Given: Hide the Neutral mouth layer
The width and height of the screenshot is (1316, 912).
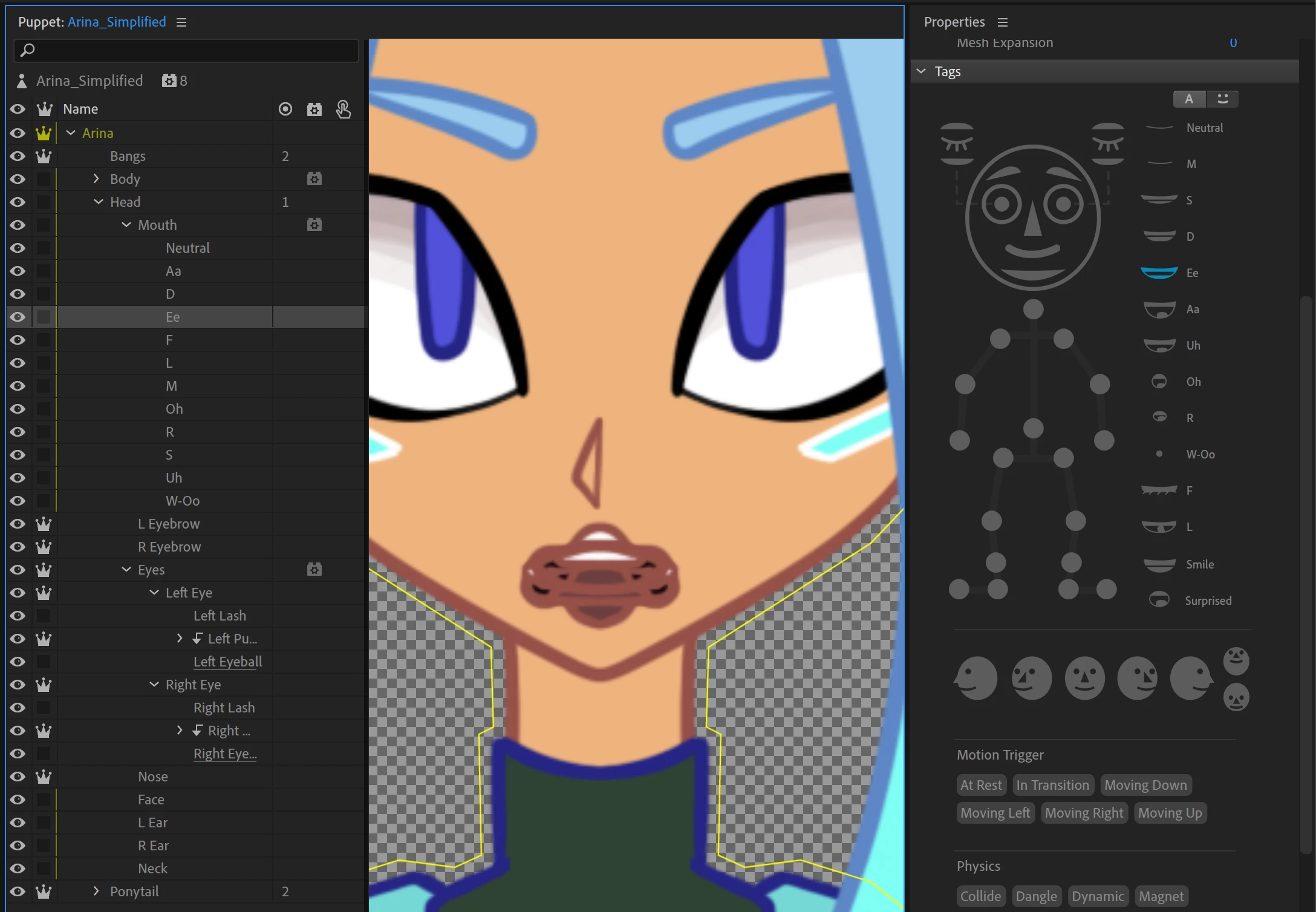Looking at the screenshot, I should [x=18, y=248].
